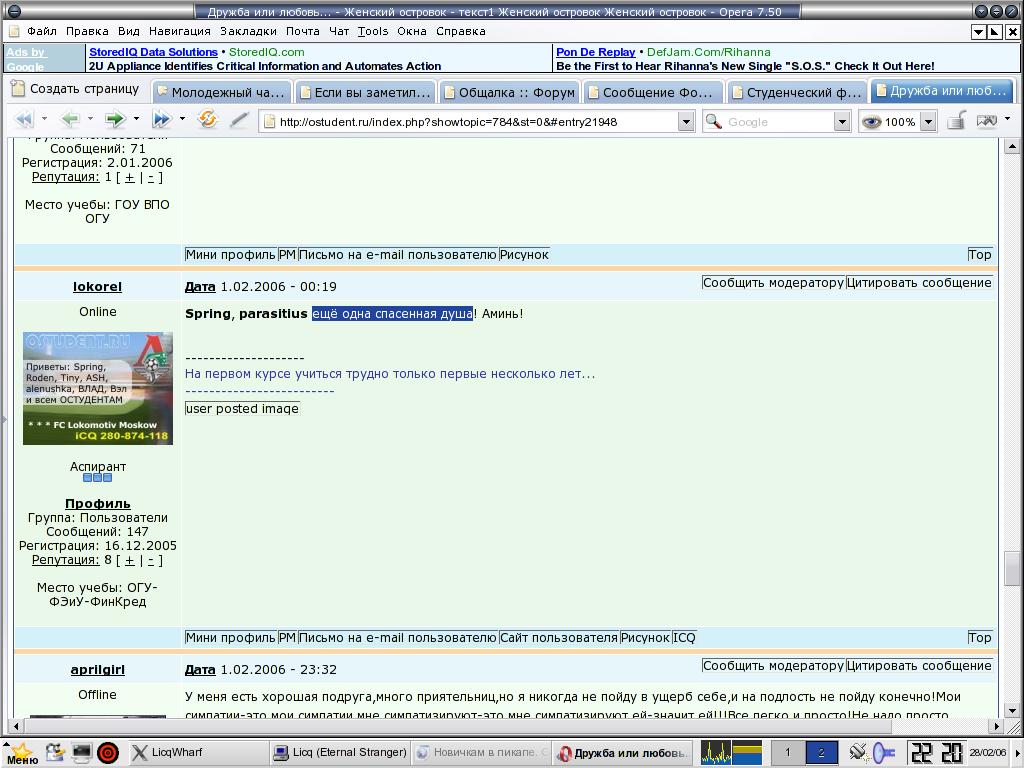This screenshot has height=768, width=1024.
Task: Click the Top link on lokorel's post
Action: [979, 637]
